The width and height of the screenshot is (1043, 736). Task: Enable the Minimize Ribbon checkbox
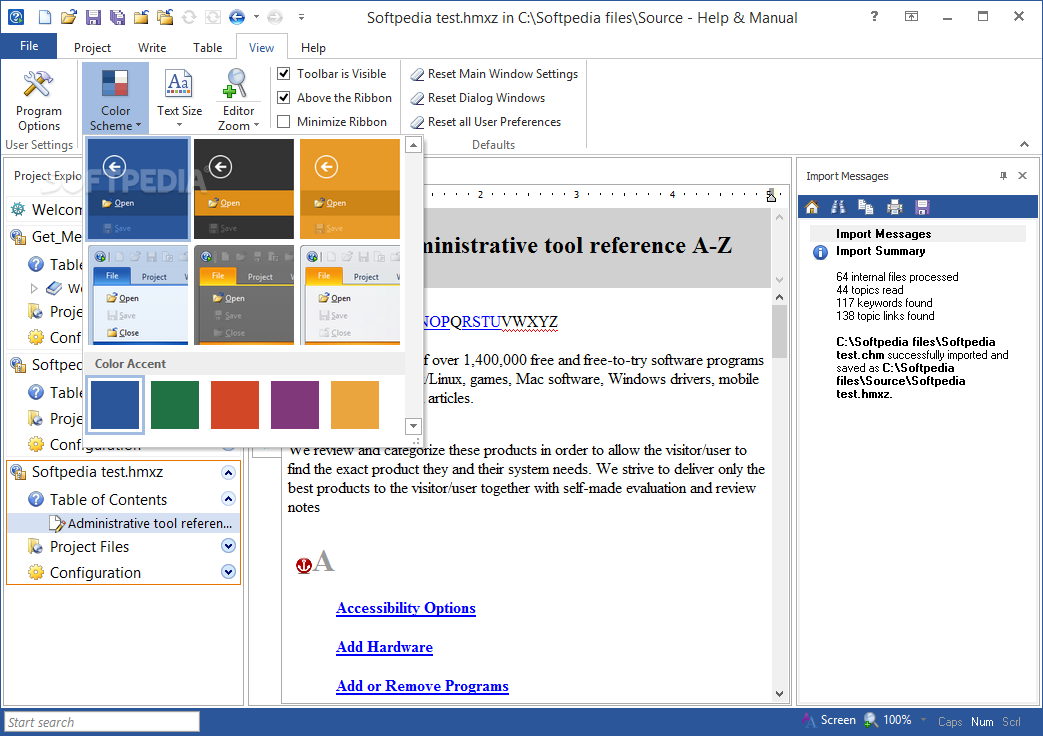283,122
